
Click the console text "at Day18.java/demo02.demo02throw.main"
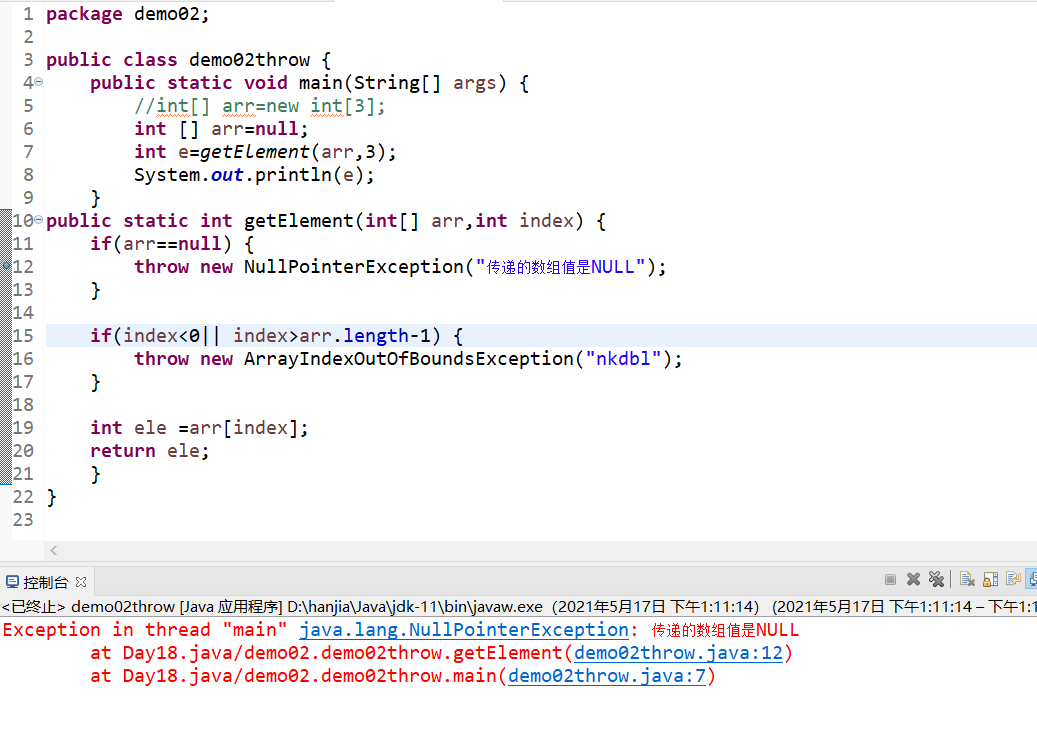pyautogui.click(x=293, y=676)
